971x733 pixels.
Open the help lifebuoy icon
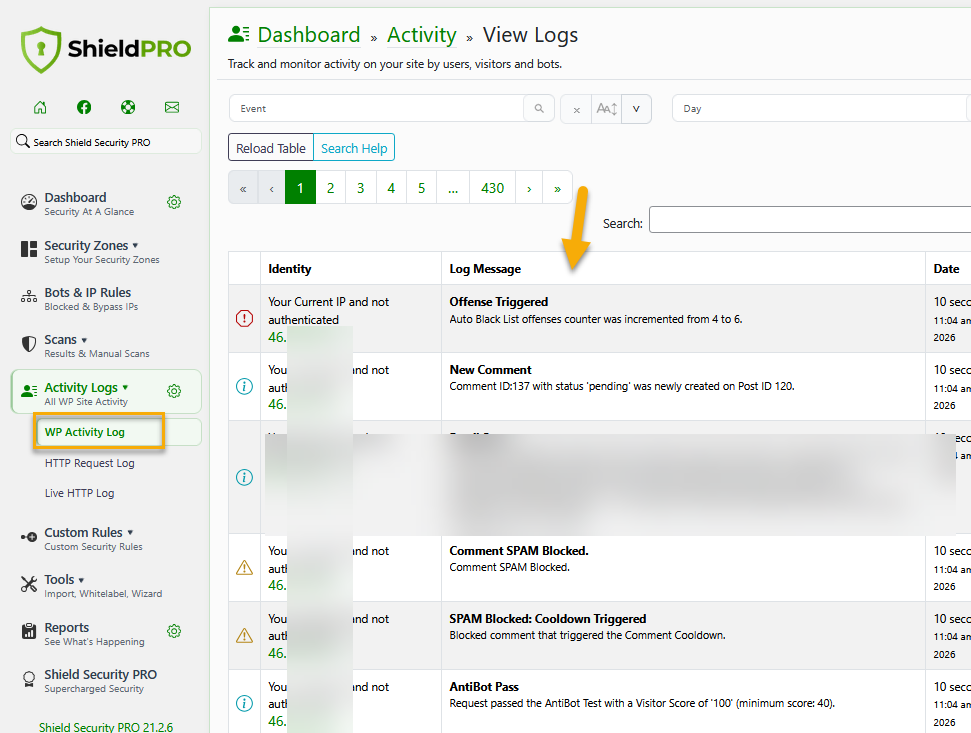(128, 108)
